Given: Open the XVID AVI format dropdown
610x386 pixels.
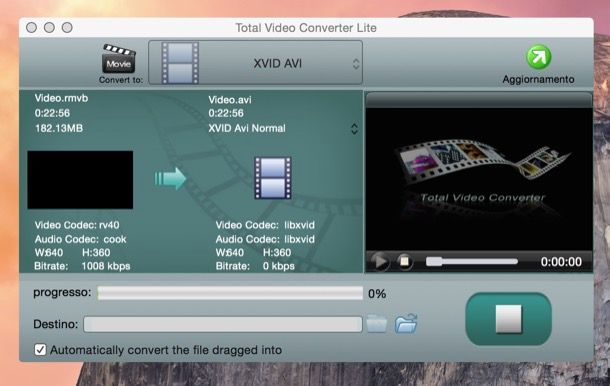Looking at the screenshot, I should pyautogui.click(x=256, y=63).
